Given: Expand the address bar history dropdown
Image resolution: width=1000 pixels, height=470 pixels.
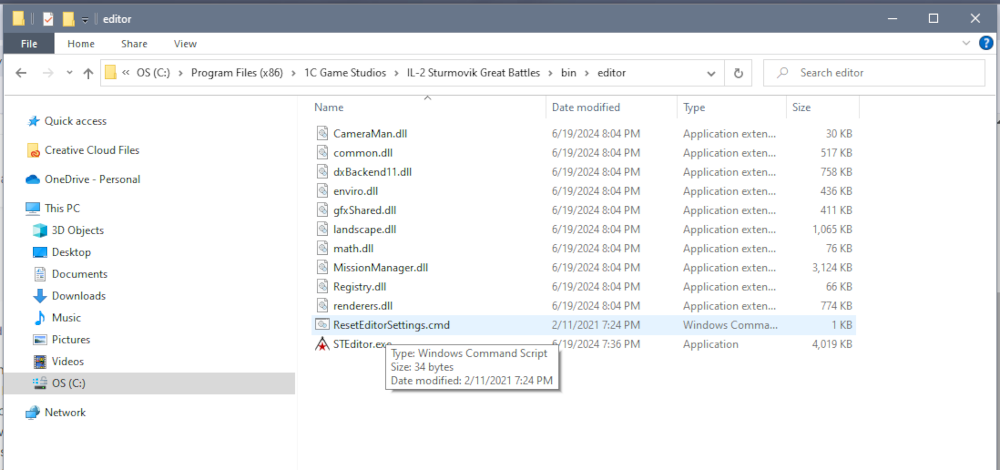Looking at the screenshot, I should pos(711,73).
